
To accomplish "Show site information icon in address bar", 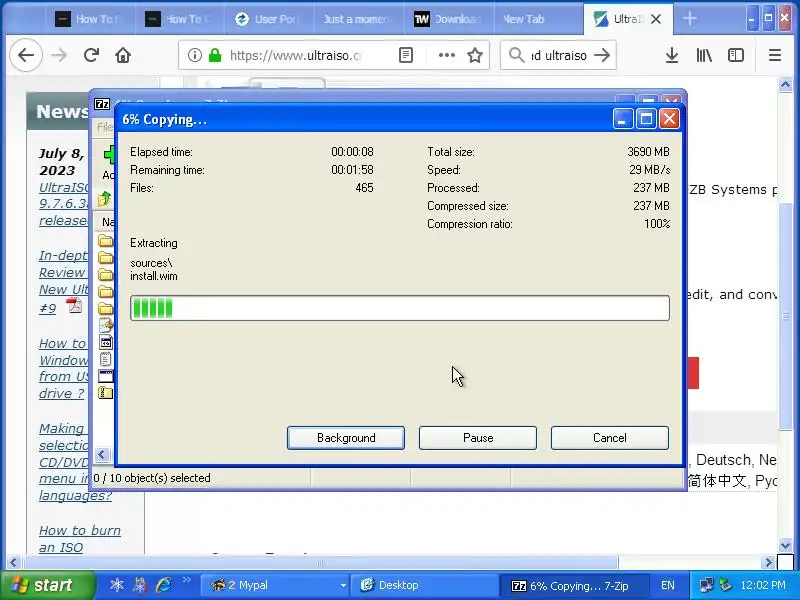I will pyautogui.click(x=194, y=55).
